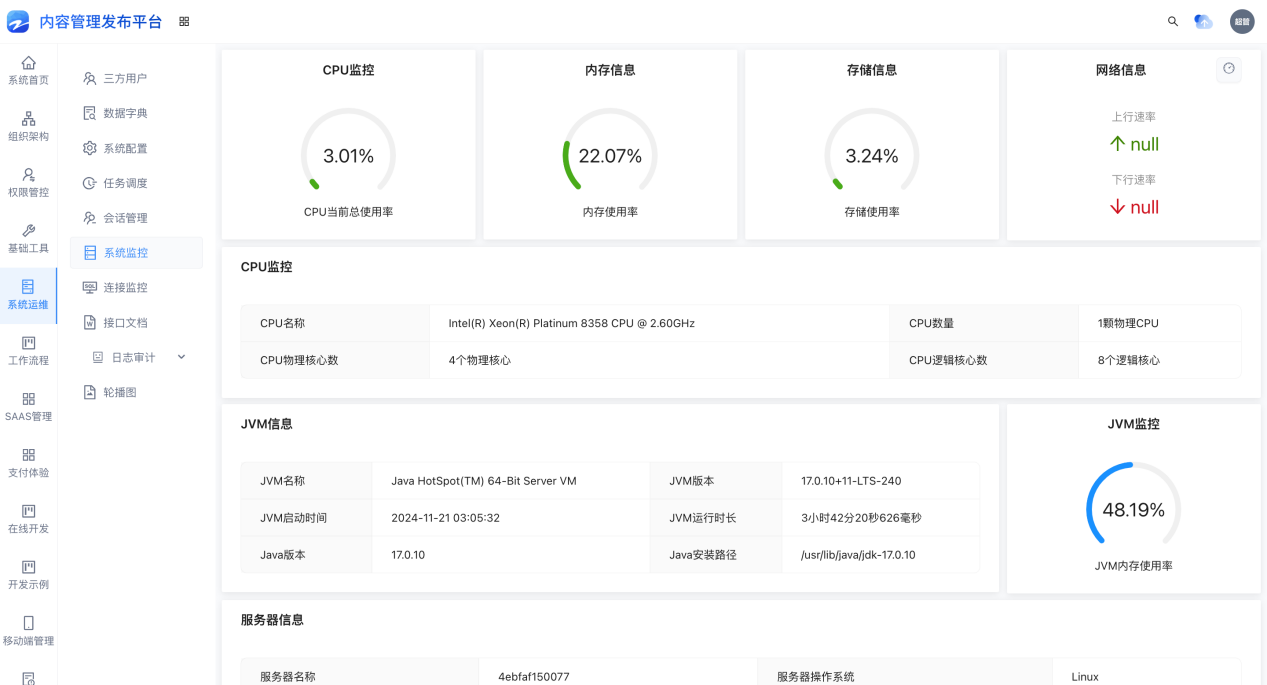
Task: Click the clock icon in network info card
Action: coord(1229,69)
